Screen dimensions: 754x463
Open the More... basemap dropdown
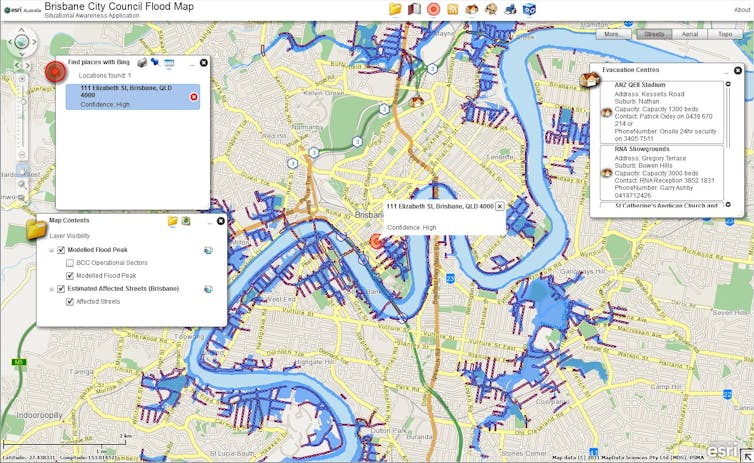[614, 34]
